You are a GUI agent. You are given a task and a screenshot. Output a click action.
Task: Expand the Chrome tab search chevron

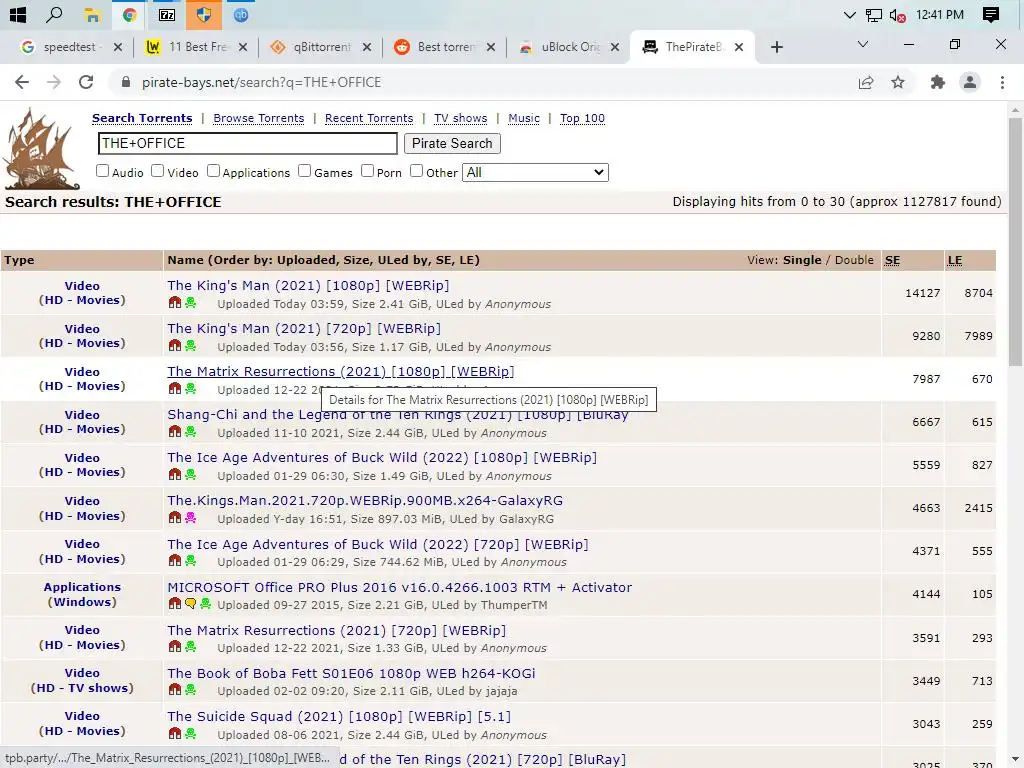click(x=863, y=44)
